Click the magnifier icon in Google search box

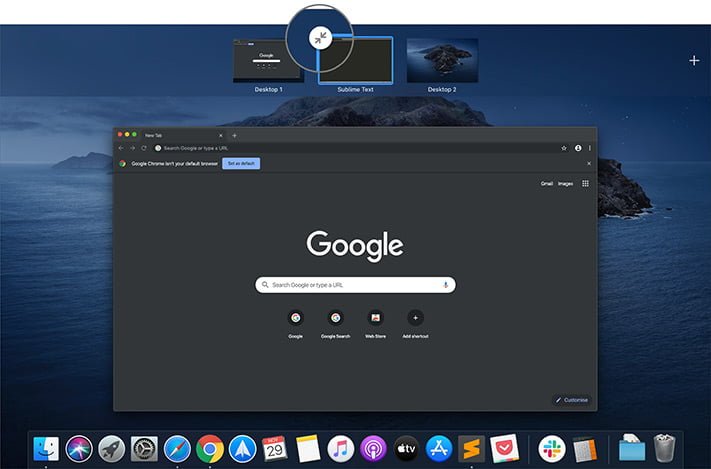click(x=265, y=285)
